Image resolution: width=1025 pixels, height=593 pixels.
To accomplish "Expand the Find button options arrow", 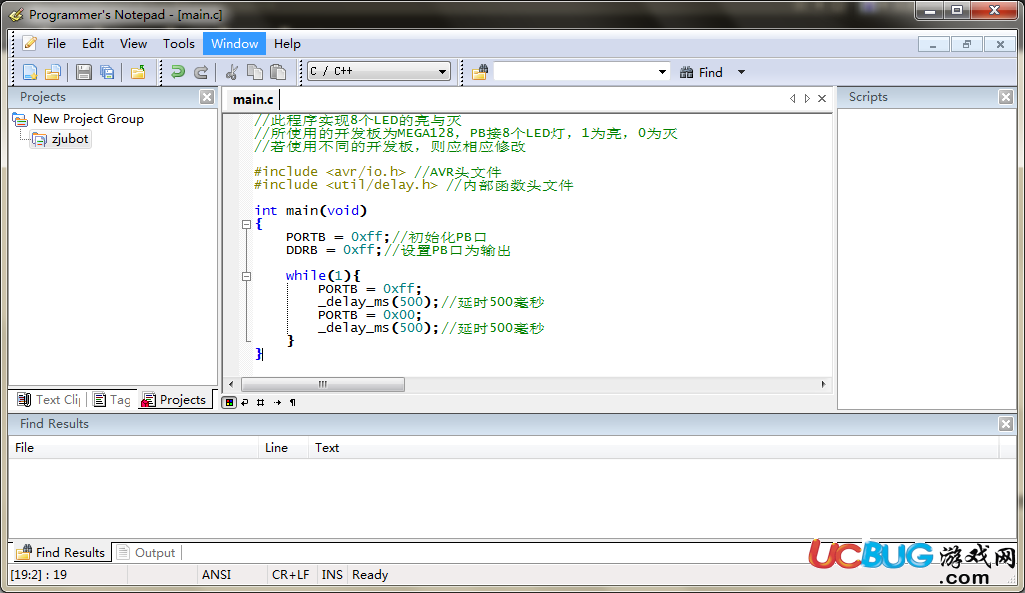I will coord(741,72).
